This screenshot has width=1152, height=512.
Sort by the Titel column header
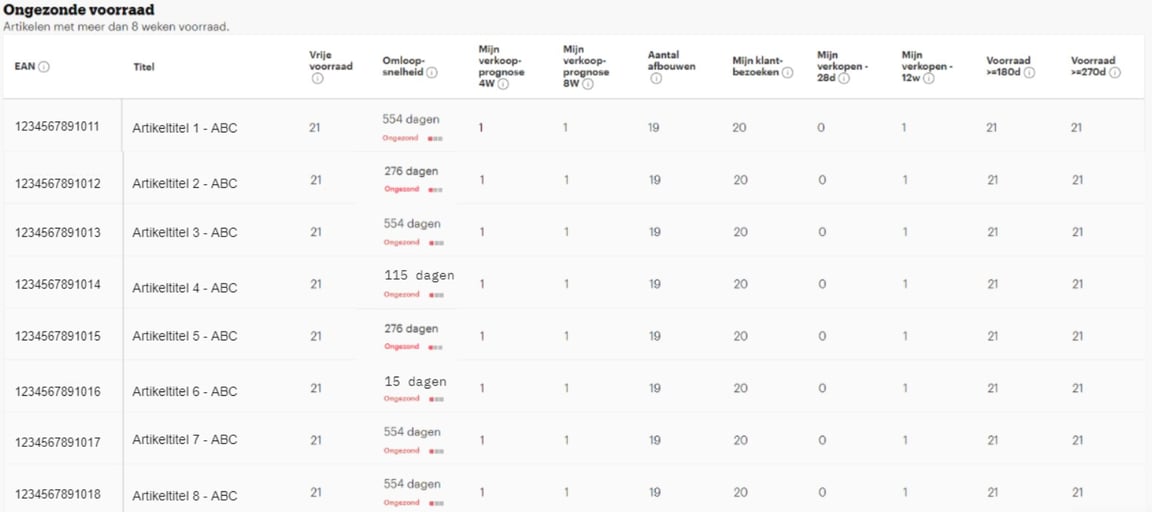pos(144,67)
